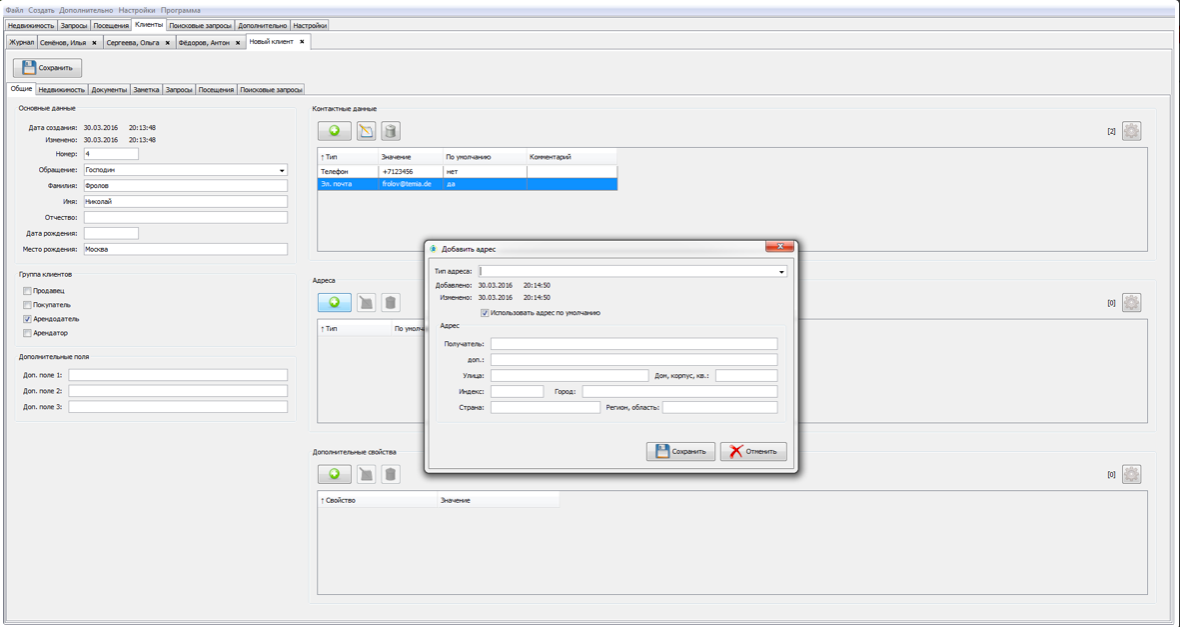Add a new contact entry with green plus

pos(334,131)
